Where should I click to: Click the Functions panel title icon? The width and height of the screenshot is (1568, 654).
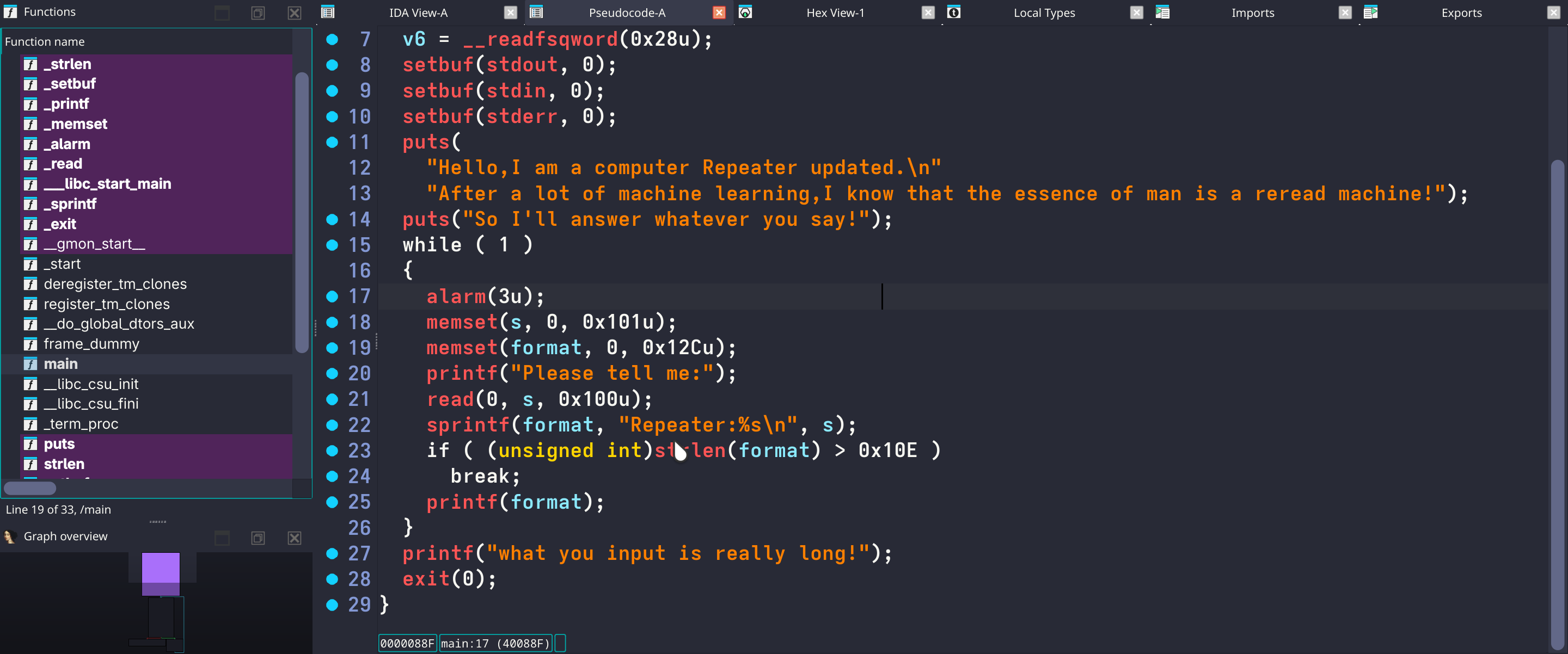[10, 12]
